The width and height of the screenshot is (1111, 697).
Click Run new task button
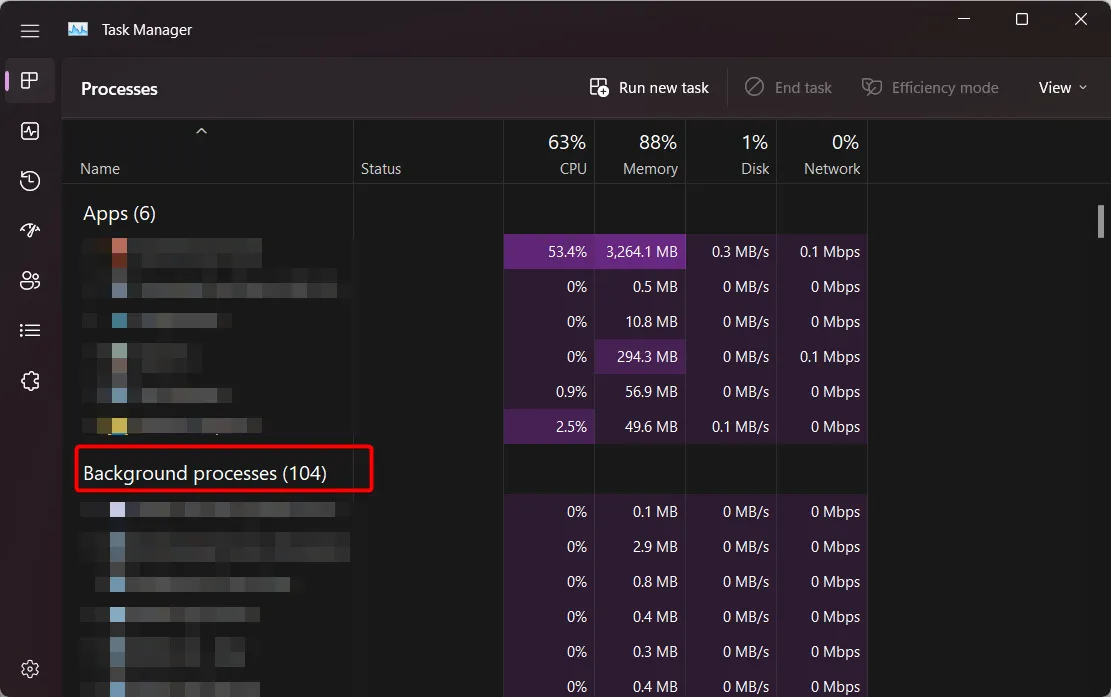coord(649,88)
